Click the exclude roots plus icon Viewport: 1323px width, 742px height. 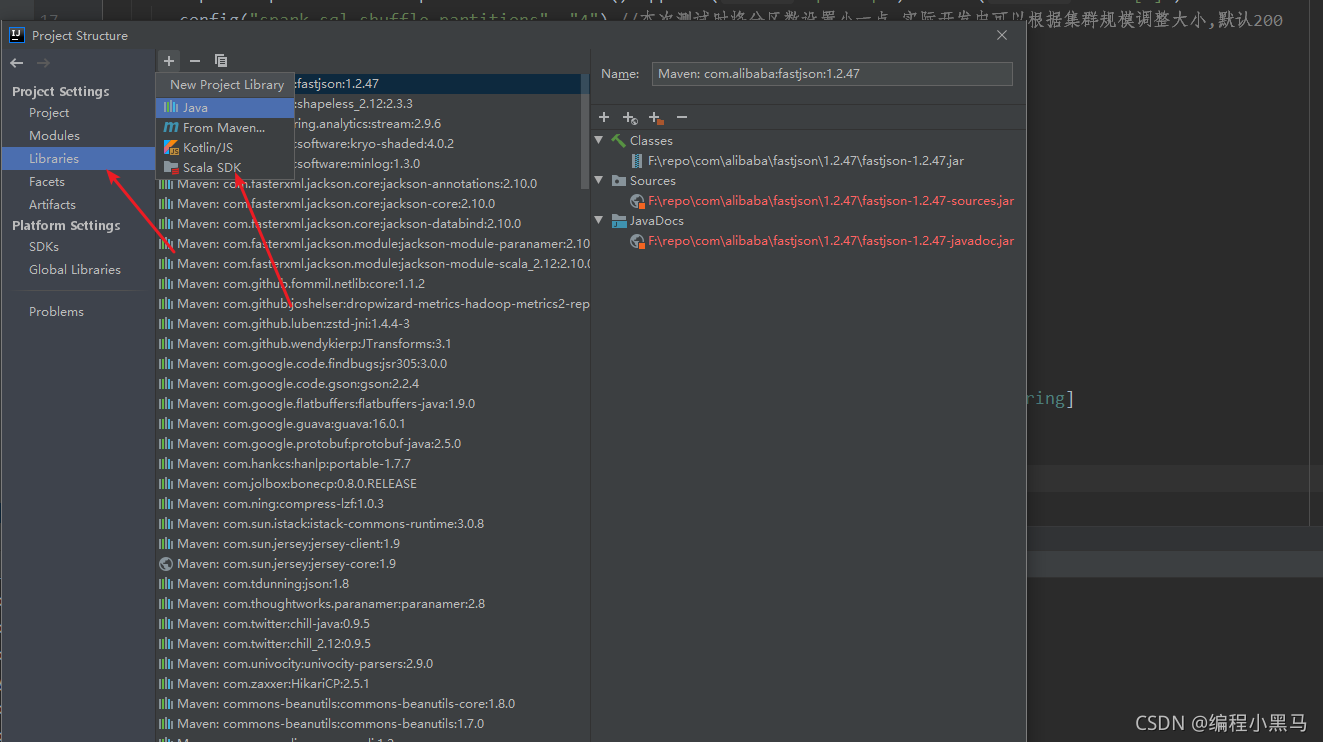656,118
